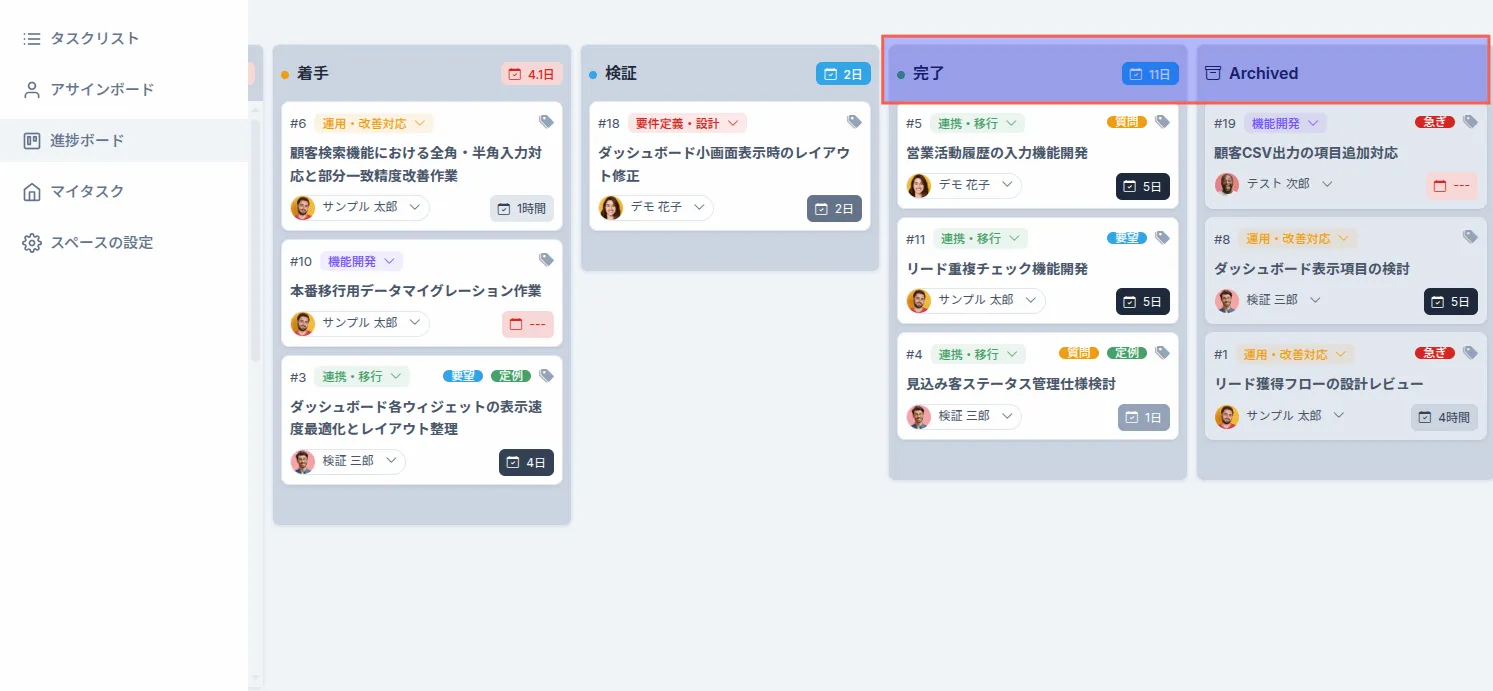Screen dimensions: 1493x691
Task: Click the 質問 badge on card #5
Action: point(1128,121)
